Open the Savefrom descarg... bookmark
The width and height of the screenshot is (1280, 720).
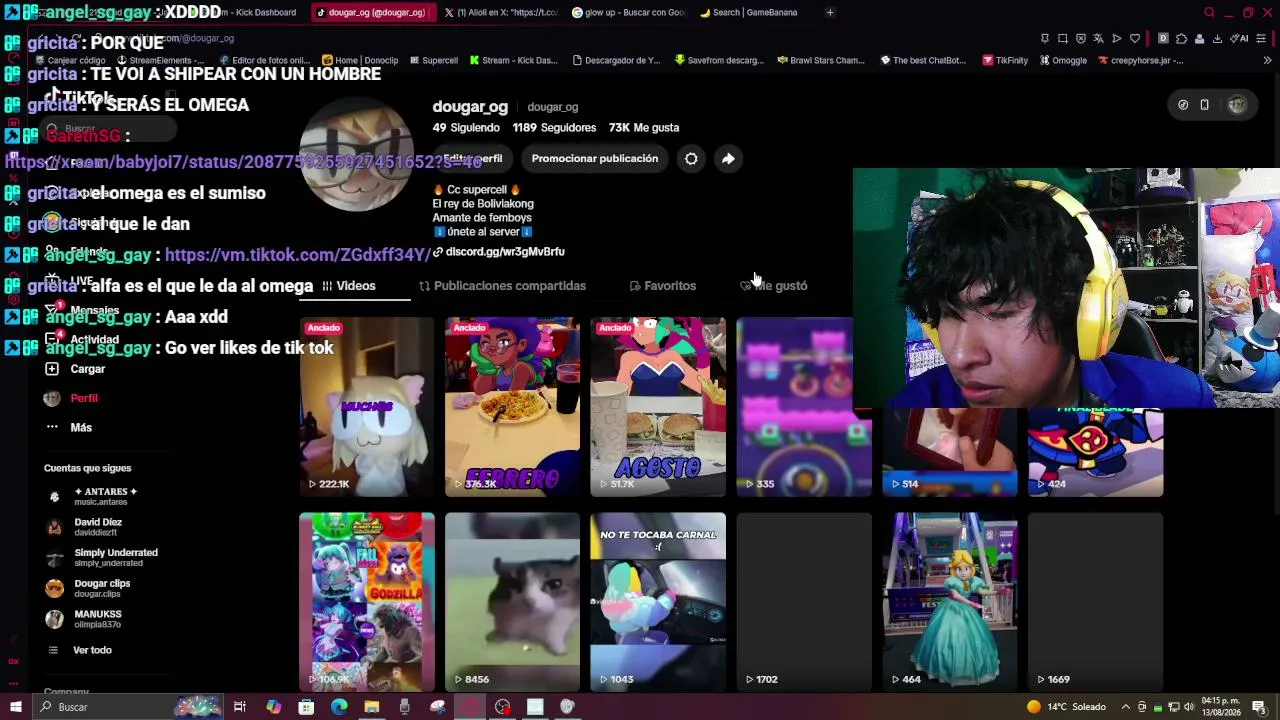click(720, 60)
